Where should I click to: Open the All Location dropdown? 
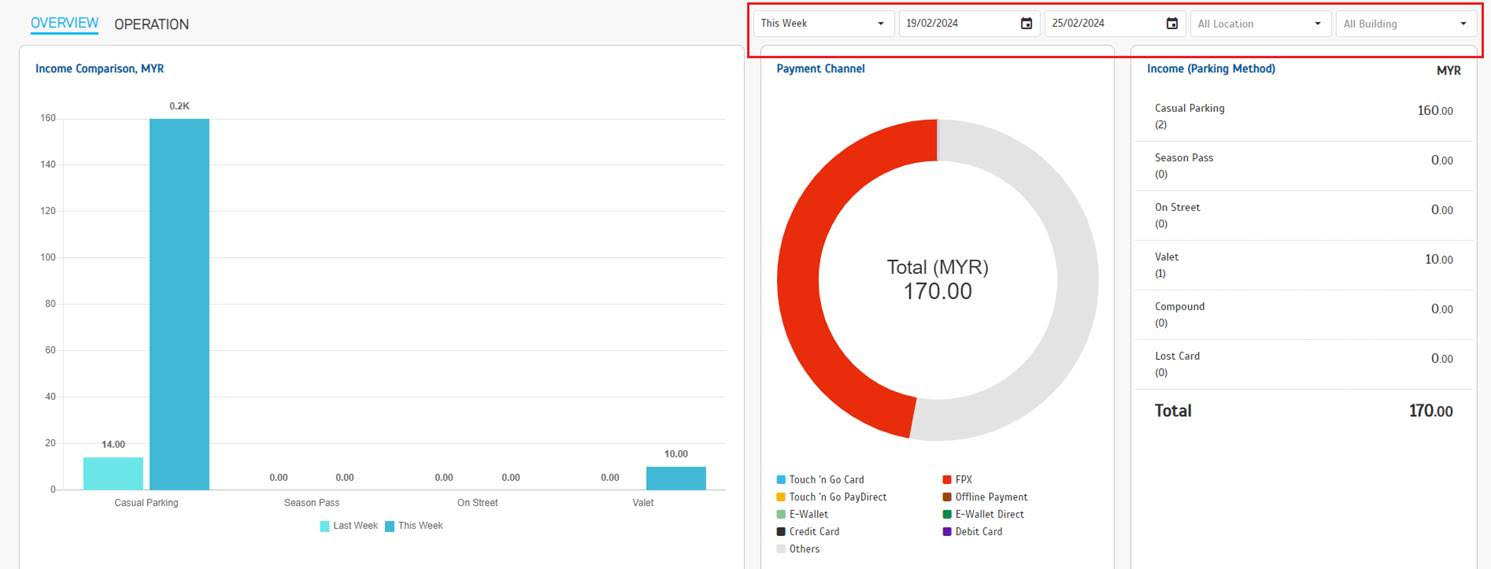point(1260,24)
